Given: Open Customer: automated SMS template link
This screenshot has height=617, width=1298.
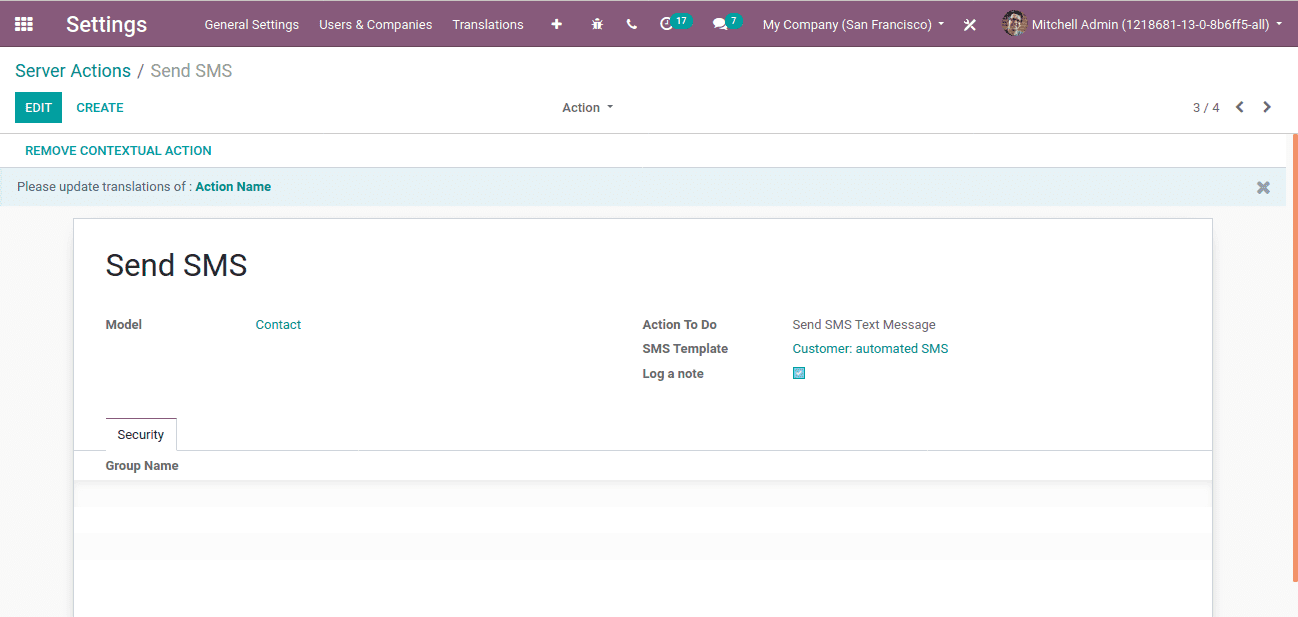Looking at the screenshot, I should [870, 349].
